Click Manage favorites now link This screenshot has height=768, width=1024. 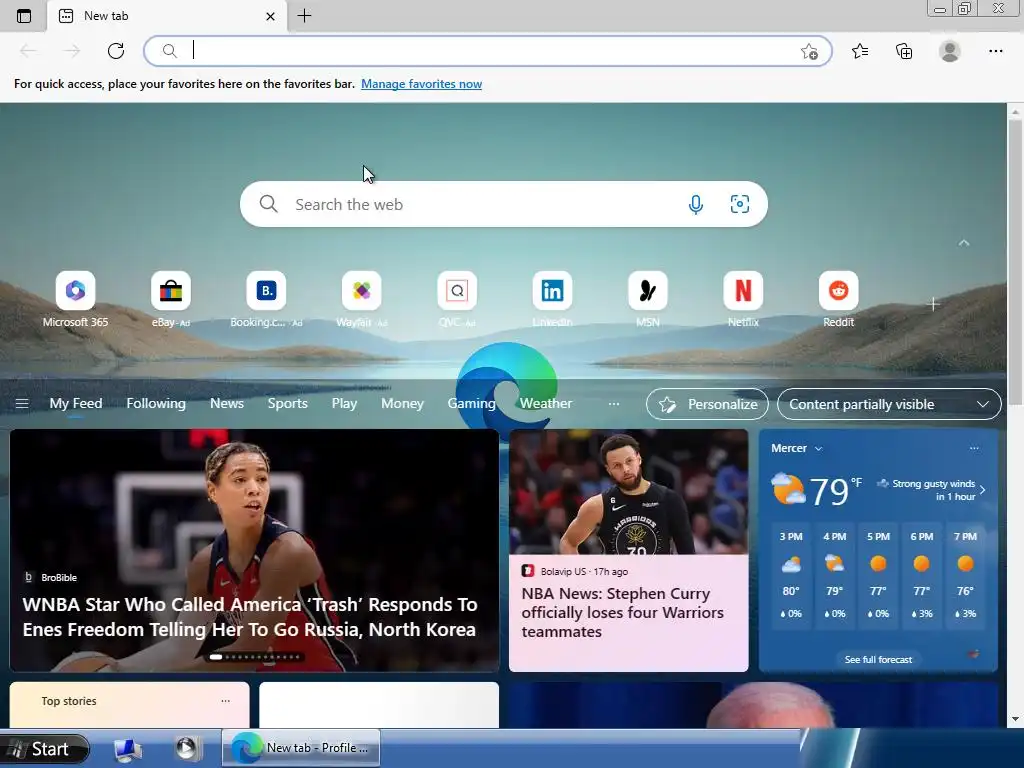click(x=421, y=84)
